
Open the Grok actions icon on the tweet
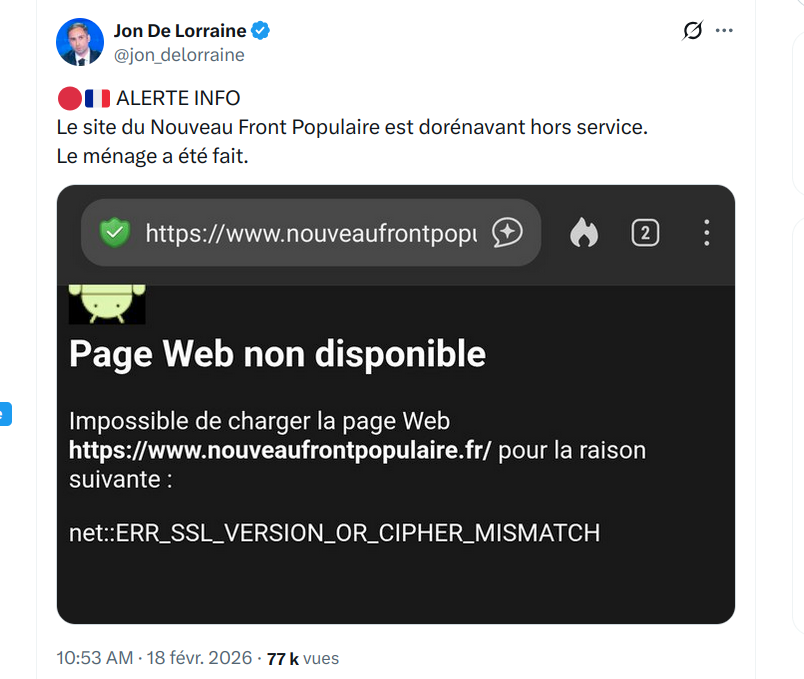point(692,31)
